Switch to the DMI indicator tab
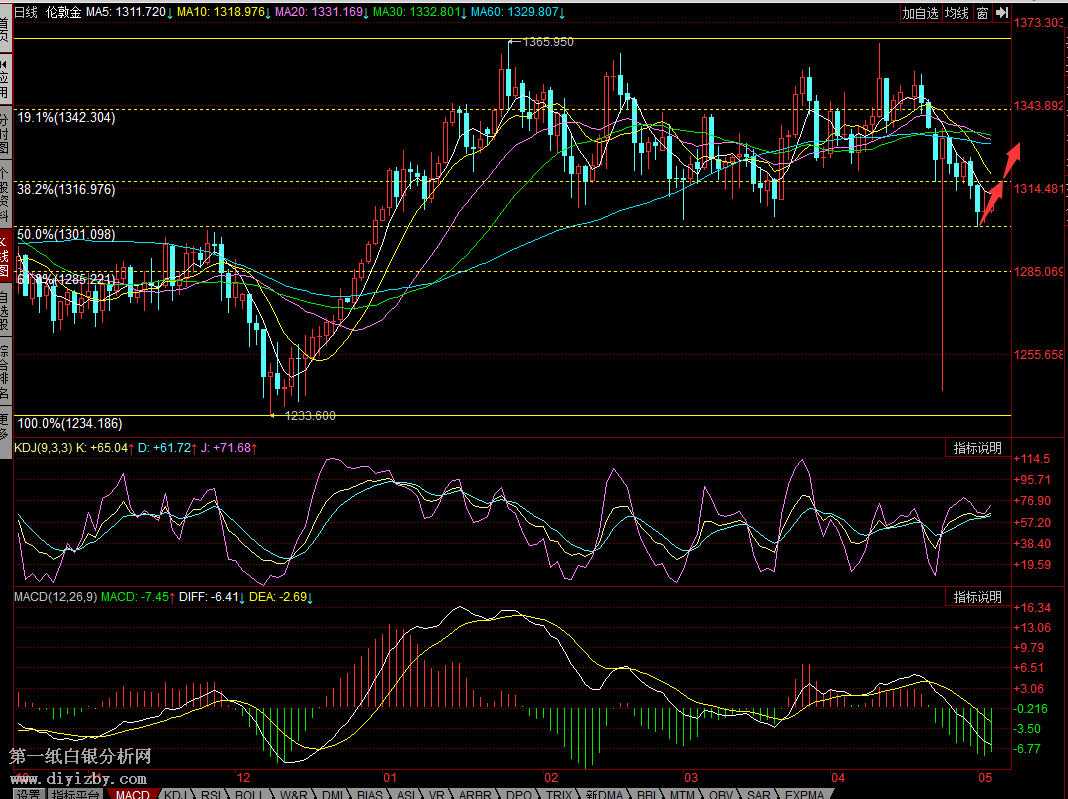The image size is (1068, 799). click(332, 794)
